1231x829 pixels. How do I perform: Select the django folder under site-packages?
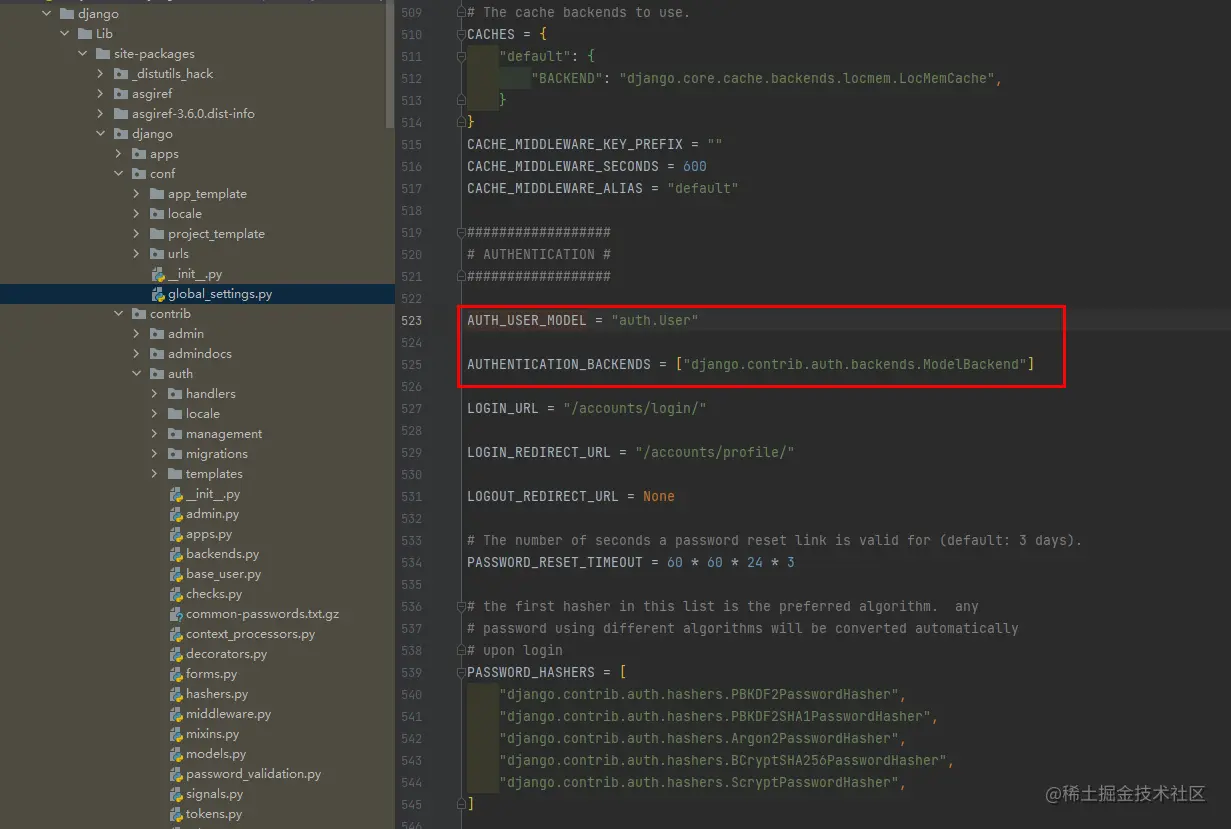pyautogui.click(x=152, y=134)
